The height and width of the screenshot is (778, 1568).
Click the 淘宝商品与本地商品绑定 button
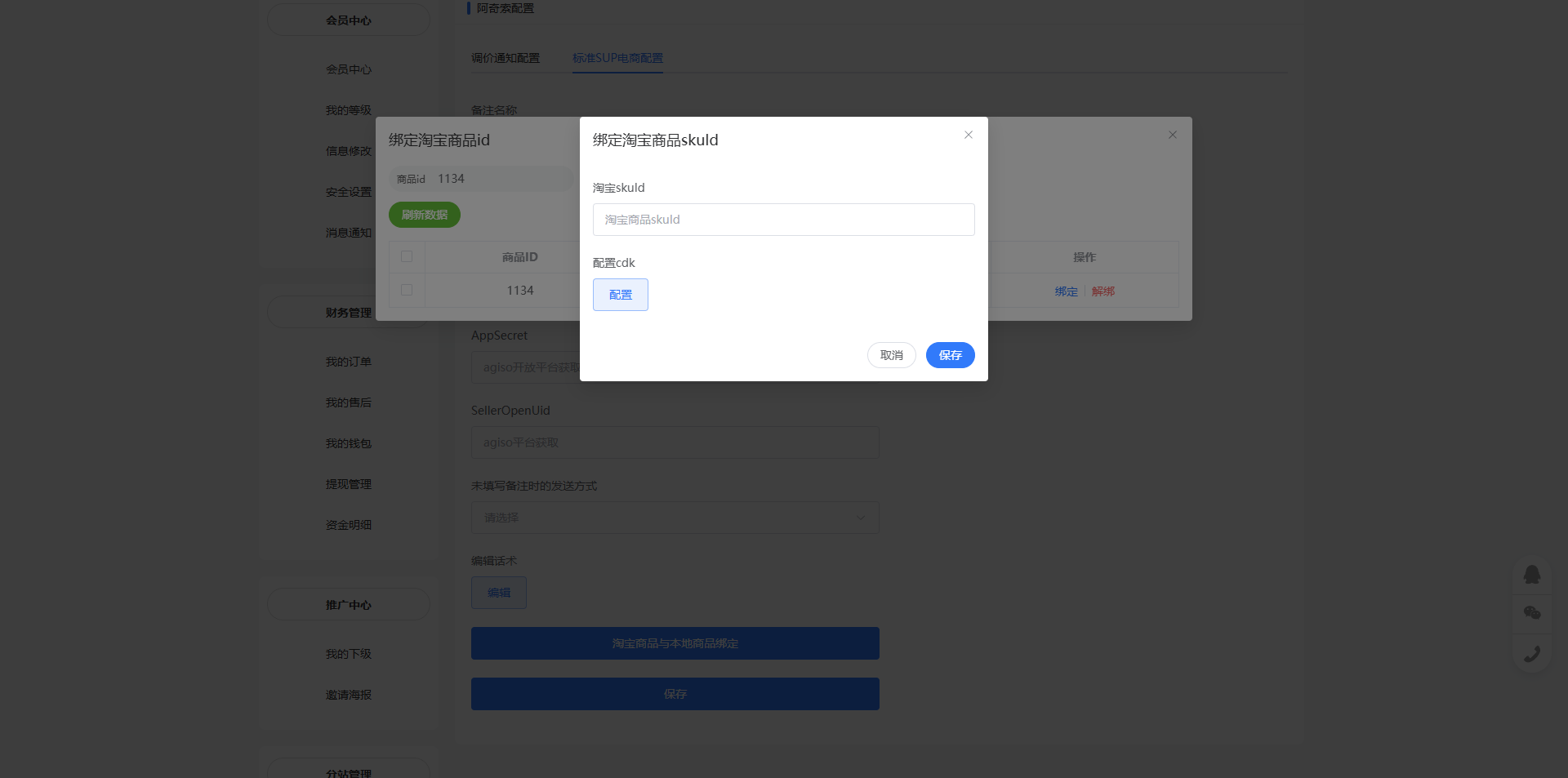(x=675, y=643)
